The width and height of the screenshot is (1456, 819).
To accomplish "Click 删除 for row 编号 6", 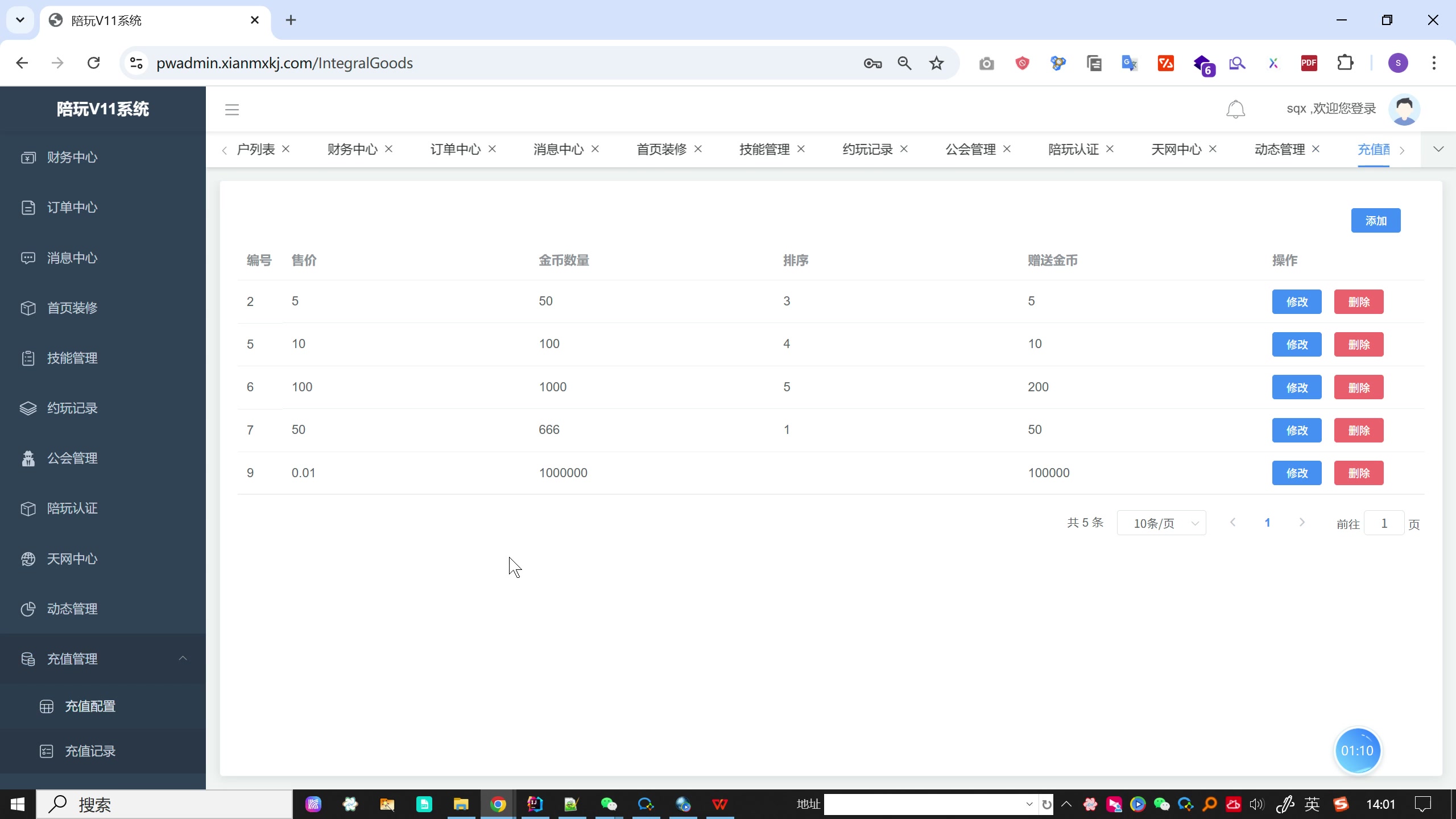I will click(x=1359, y=387).
